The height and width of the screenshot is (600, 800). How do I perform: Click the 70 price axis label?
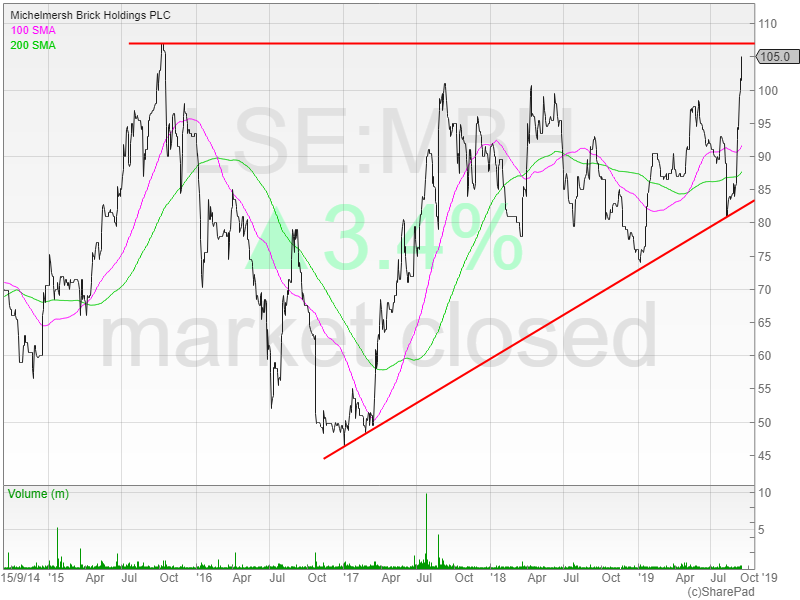(x=764, y=290)
